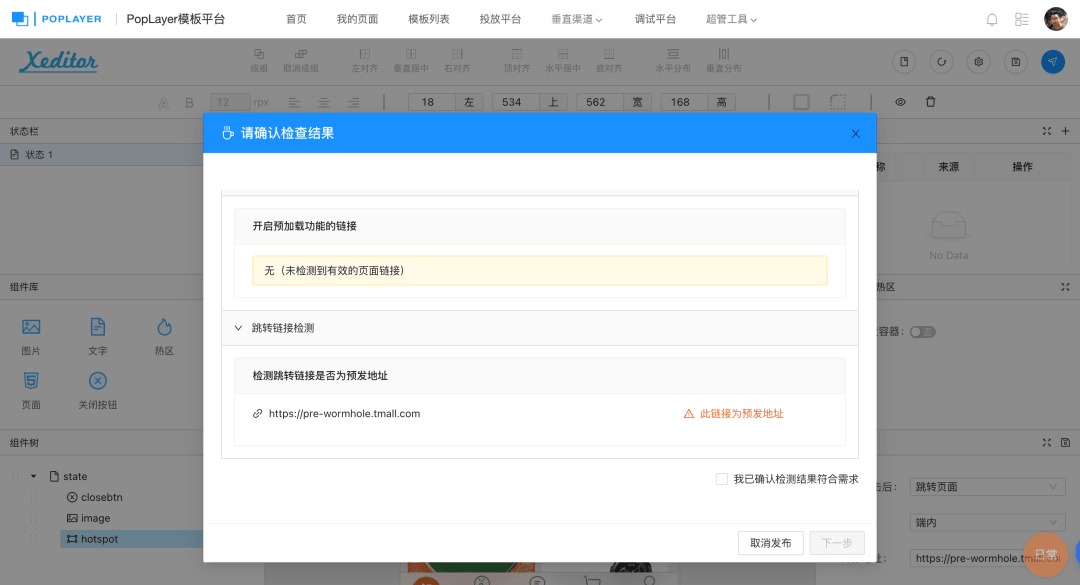Open the 跳转页面 dropdown
Screen dimensions: 1080x585
987,486
